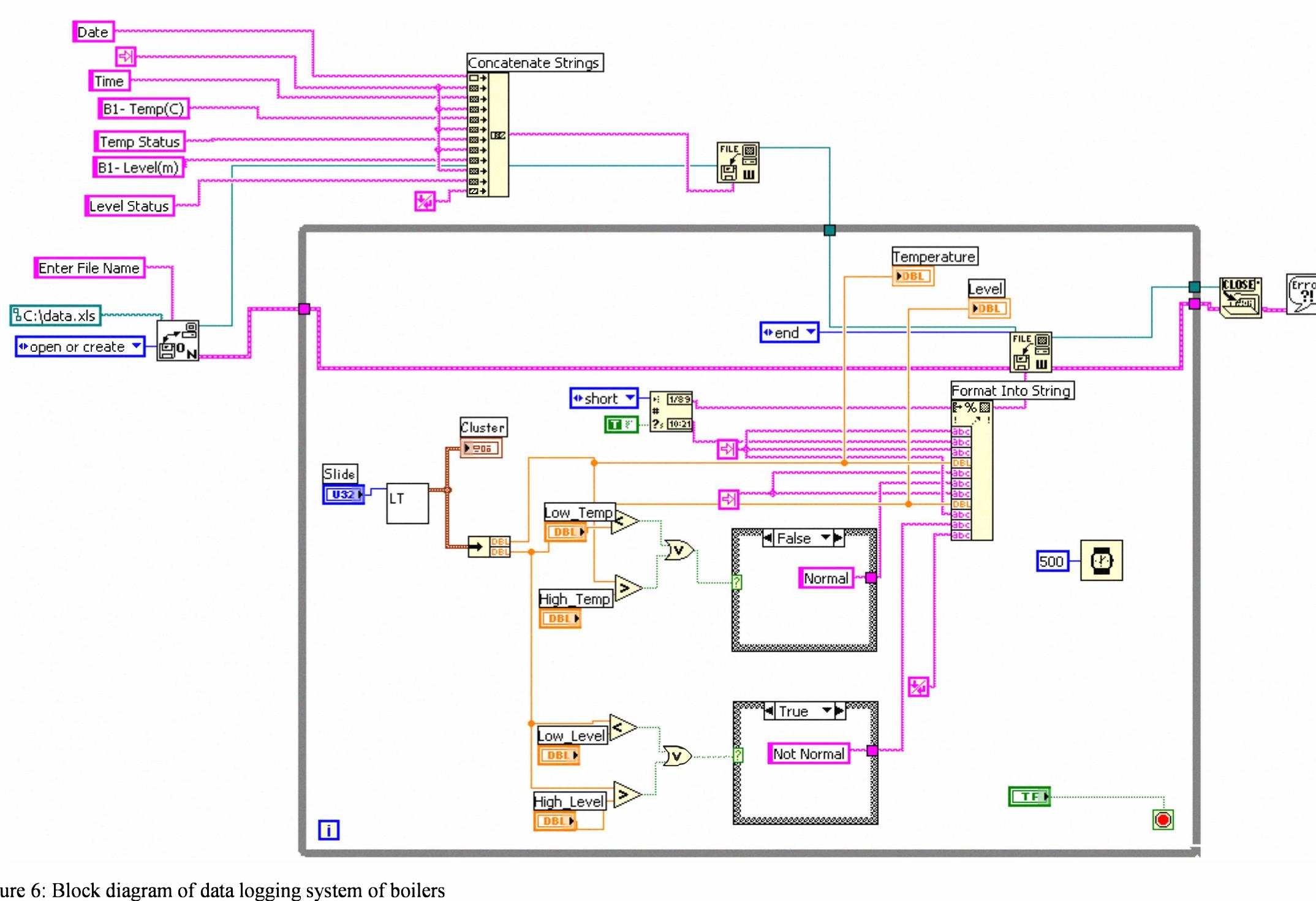The width and height of the screenshot is (1316, 901).
Task: Click the High_Level DBL terminal
Action: 554,821
